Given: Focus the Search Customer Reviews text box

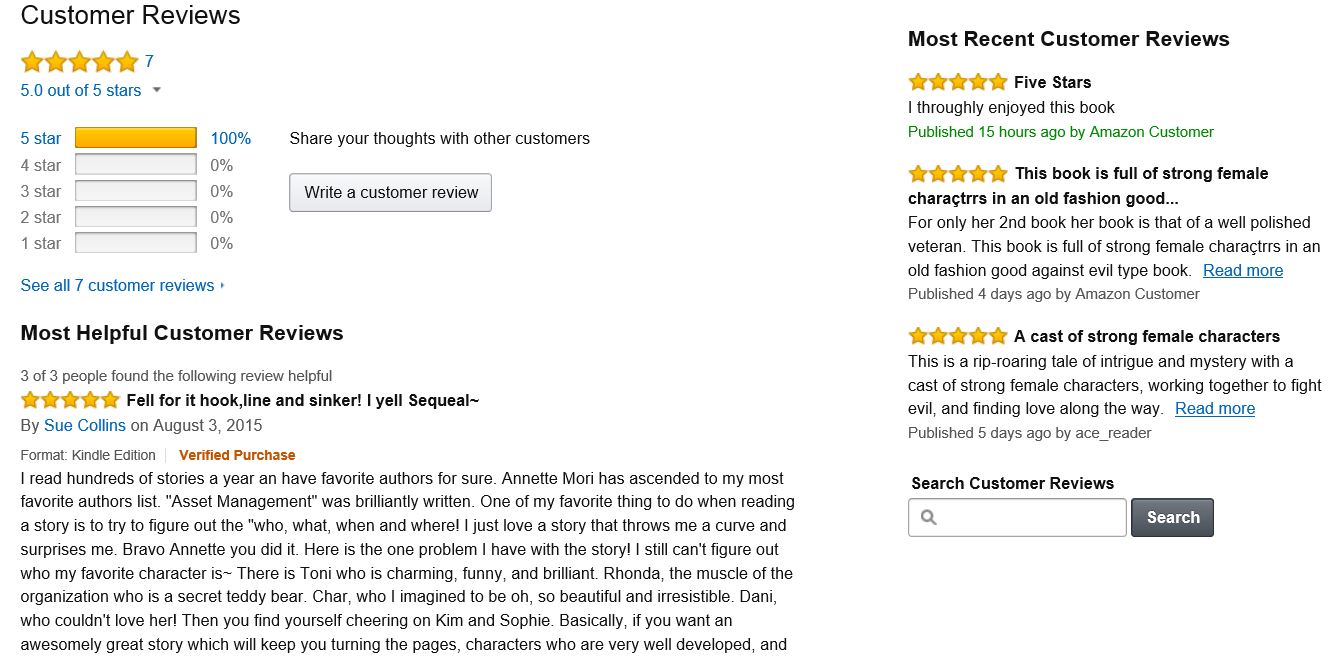Looking at the screenshot, I should click(x=1030, y=517).
